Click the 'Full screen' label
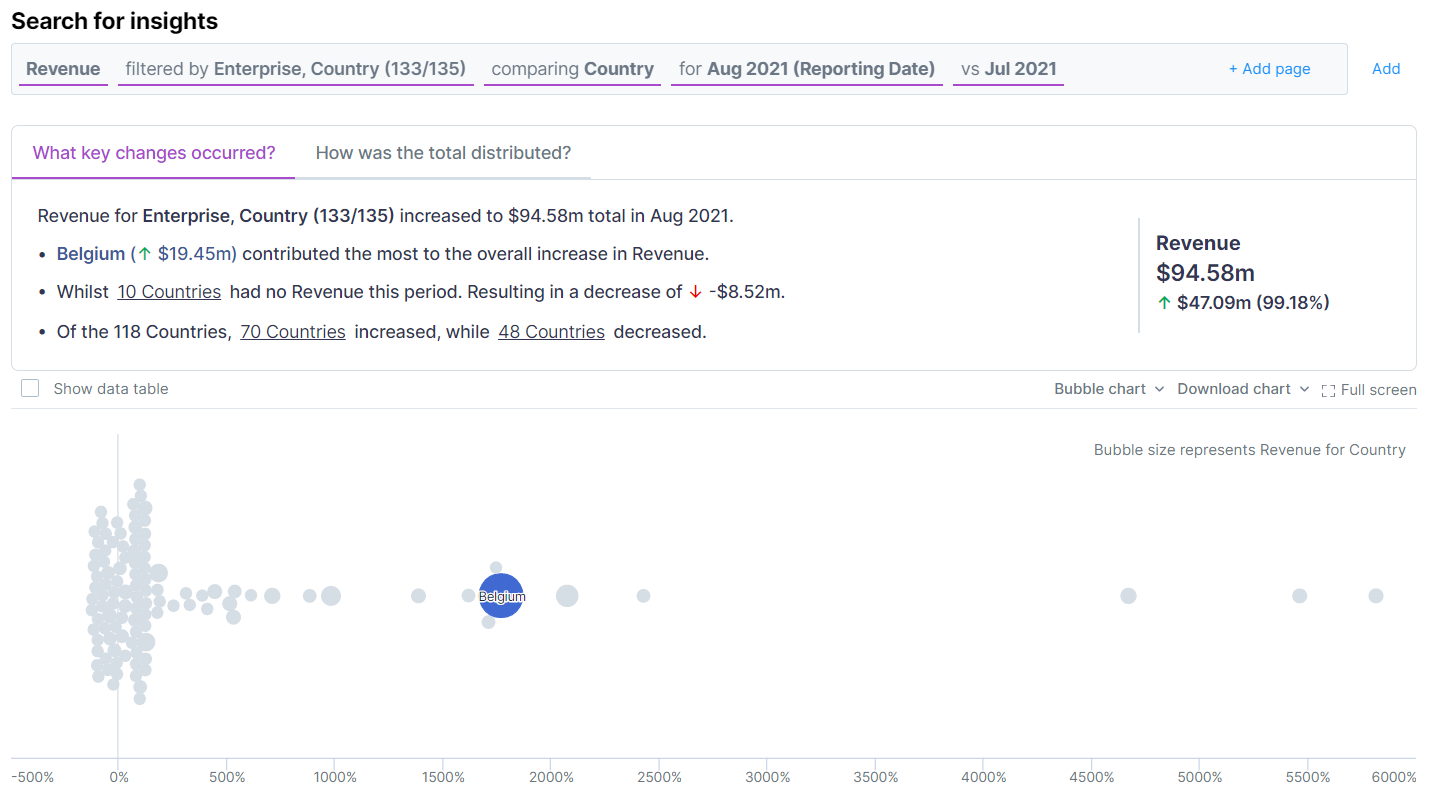The width and height of the screenshot is (1436, 794). click(x=1378, y=390)
